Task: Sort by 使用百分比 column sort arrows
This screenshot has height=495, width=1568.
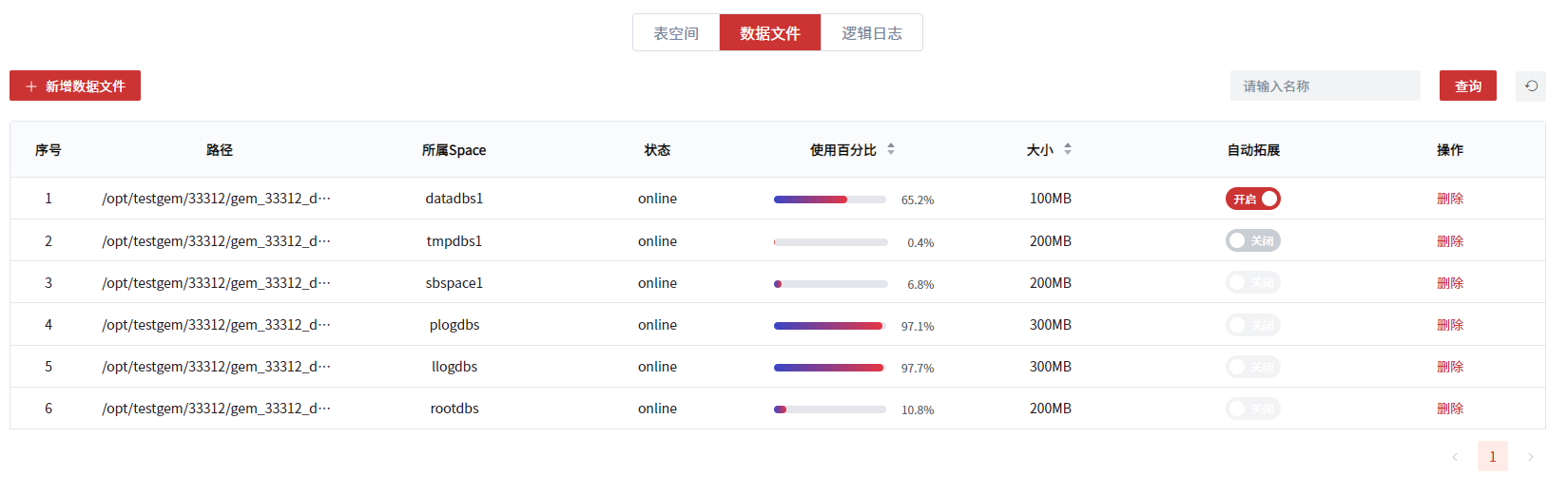Action: point(891,149)
